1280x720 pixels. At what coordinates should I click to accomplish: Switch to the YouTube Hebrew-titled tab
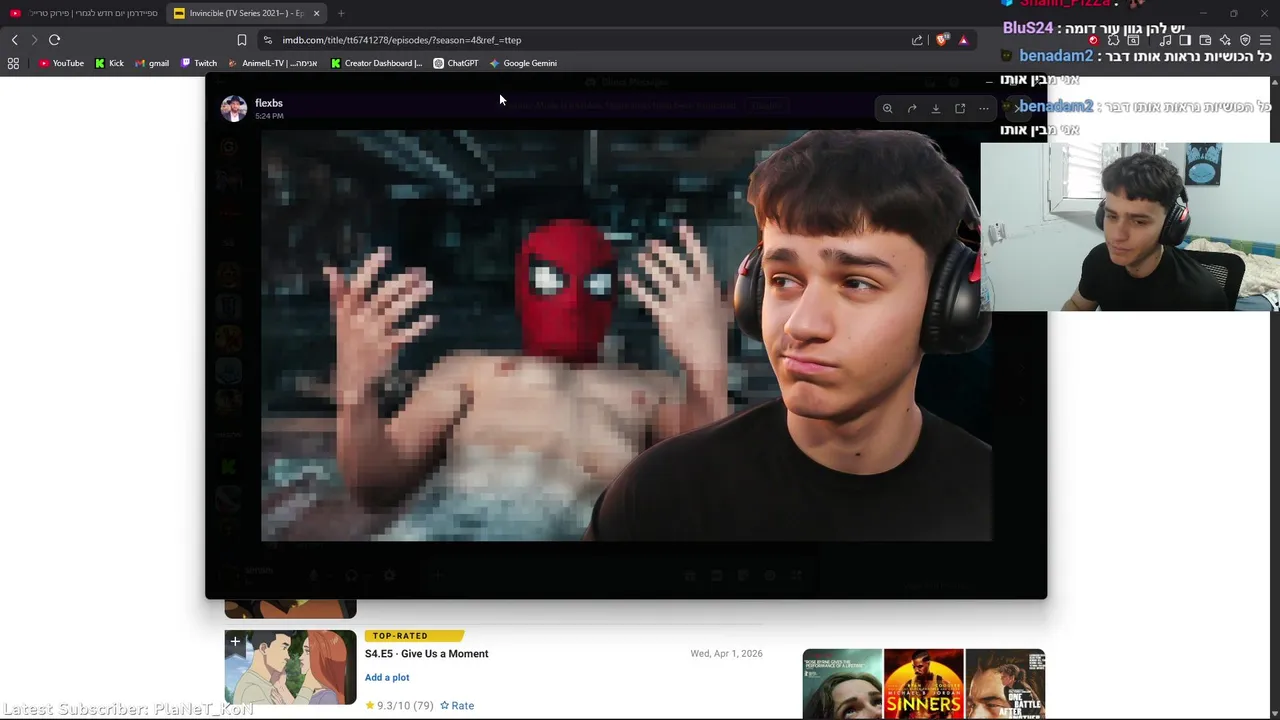point(82,13)
